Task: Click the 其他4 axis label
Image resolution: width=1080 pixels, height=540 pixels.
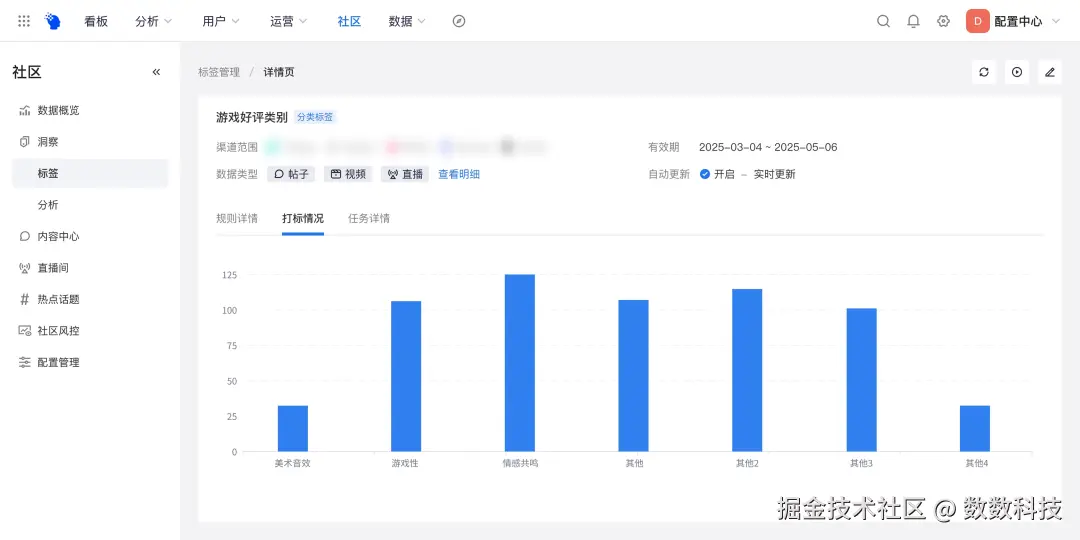Action: (977, 464)
